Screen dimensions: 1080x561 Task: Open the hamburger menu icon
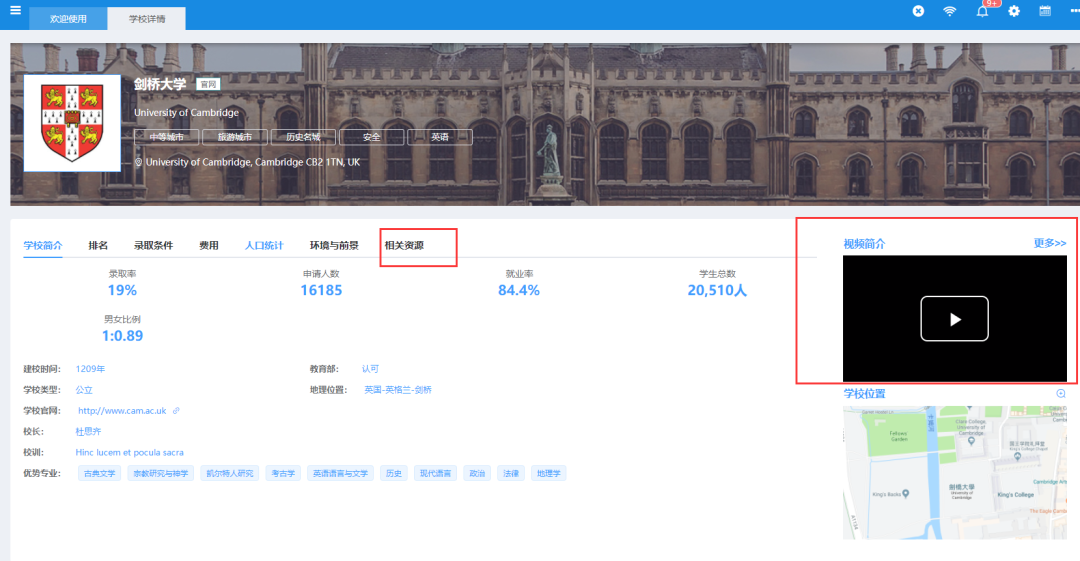(15, 11)
